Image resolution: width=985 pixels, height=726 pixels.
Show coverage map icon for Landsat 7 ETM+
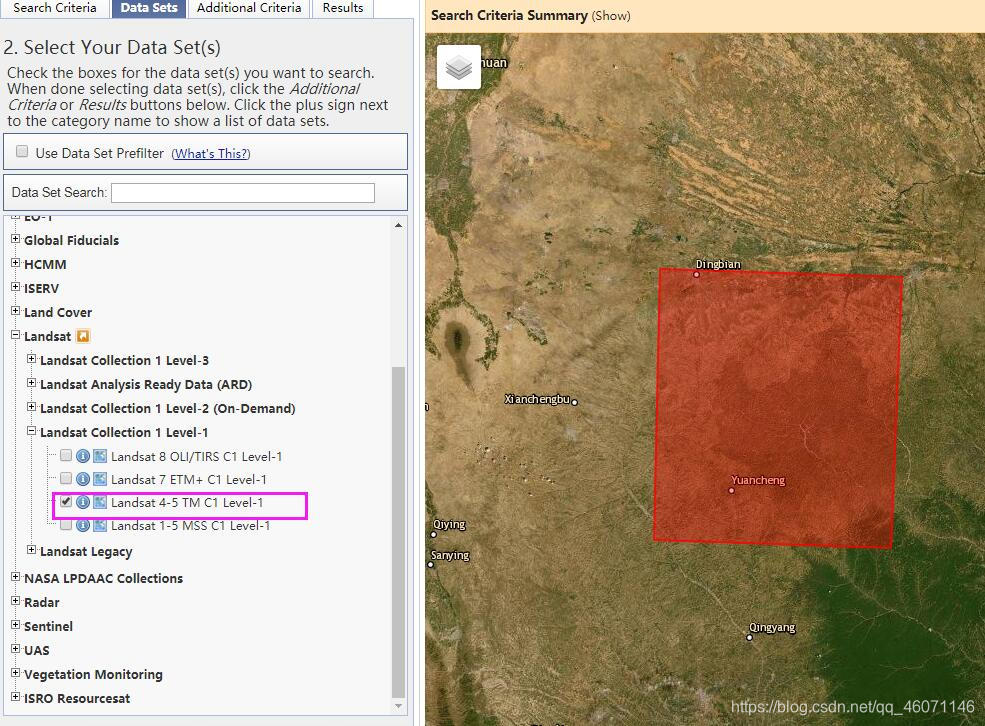[x=100, y=479]
